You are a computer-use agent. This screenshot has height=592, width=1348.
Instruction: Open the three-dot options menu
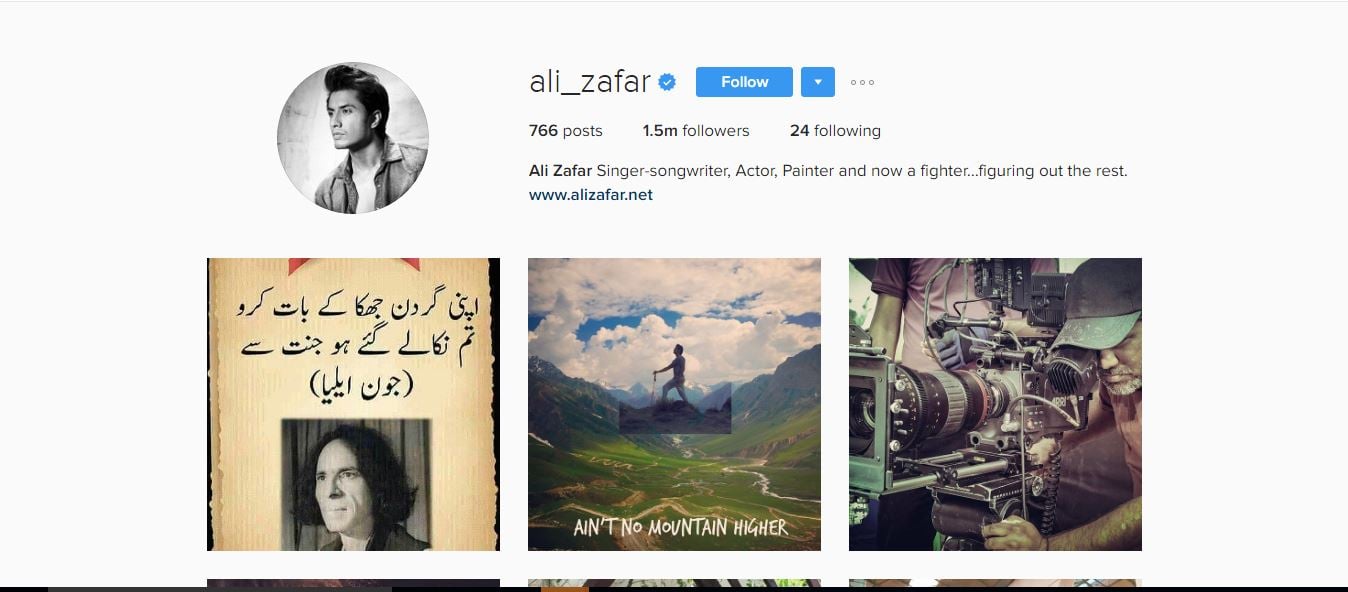pos(862,82)
